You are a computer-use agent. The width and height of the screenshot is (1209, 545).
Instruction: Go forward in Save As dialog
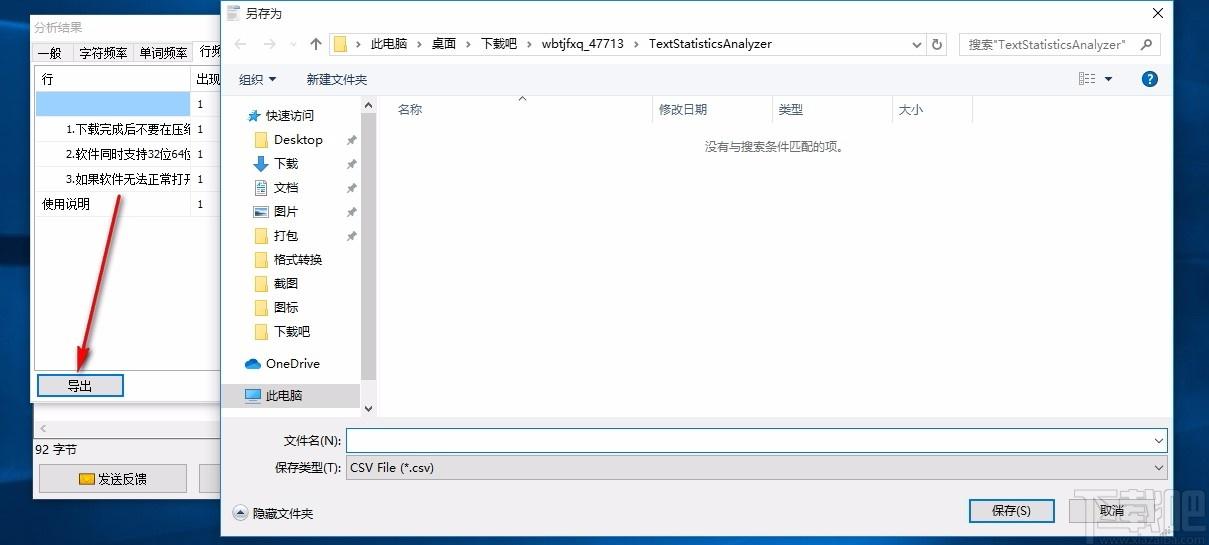tap(270, 44)
